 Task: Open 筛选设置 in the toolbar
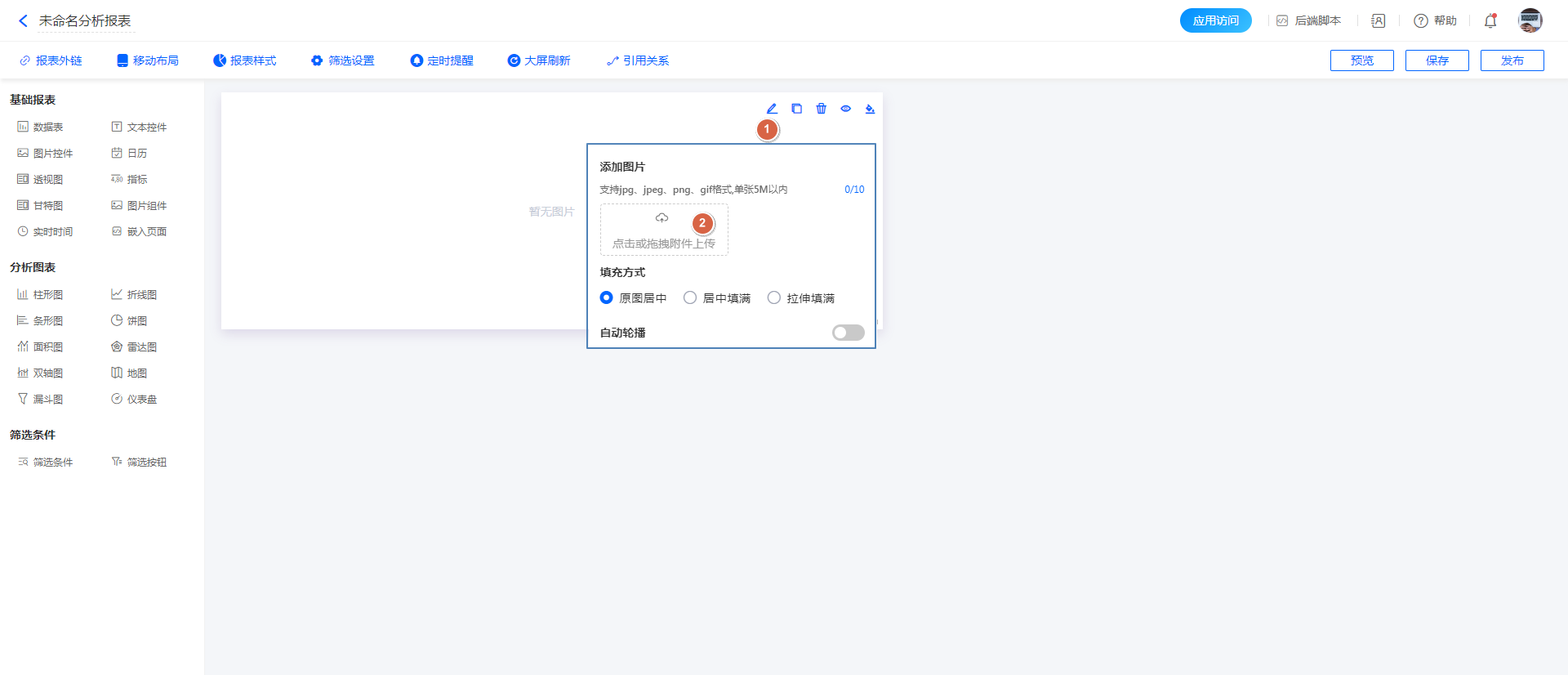(x=343, y=60)
